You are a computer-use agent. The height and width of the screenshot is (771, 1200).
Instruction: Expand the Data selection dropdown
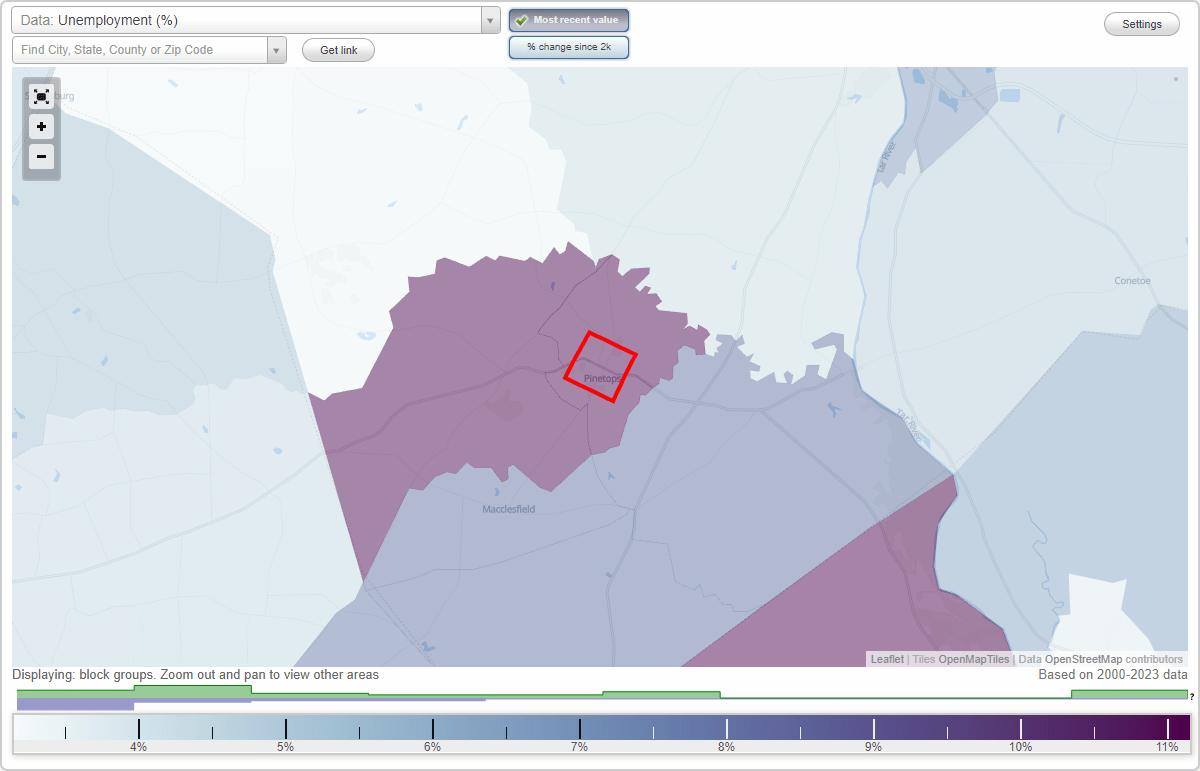489,19
